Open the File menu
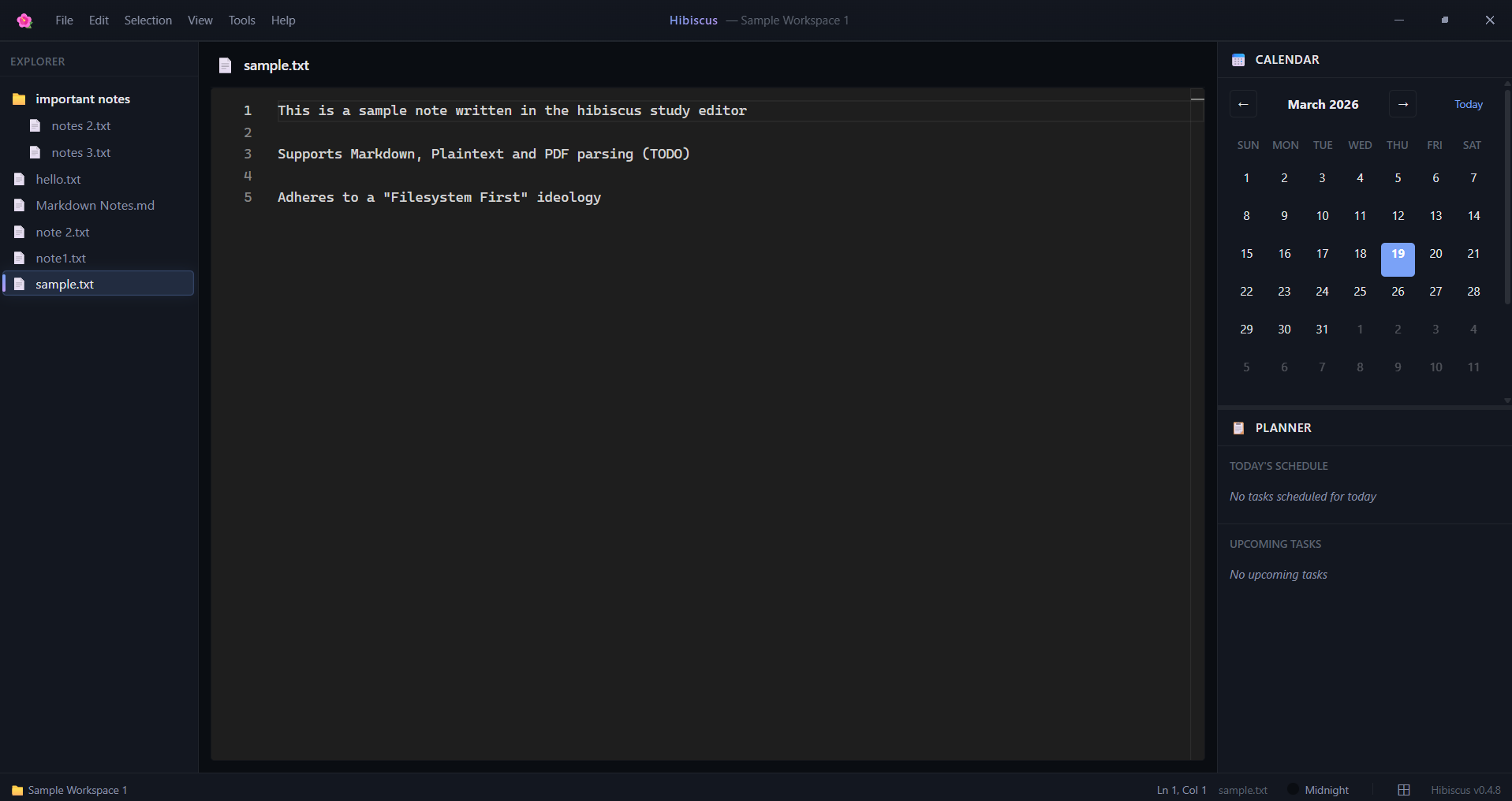Image resolution: width=1512 pixels, height=801 pixels. [64, 20]
